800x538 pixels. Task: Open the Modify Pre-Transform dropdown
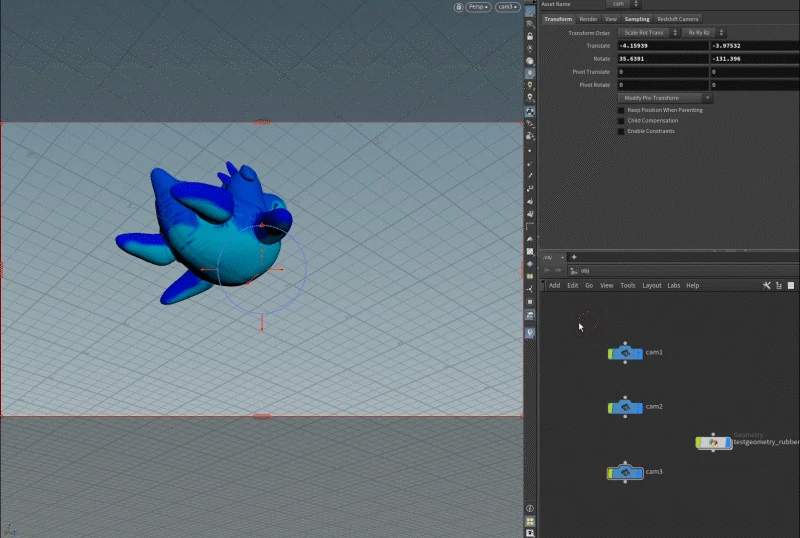(665, 98)
